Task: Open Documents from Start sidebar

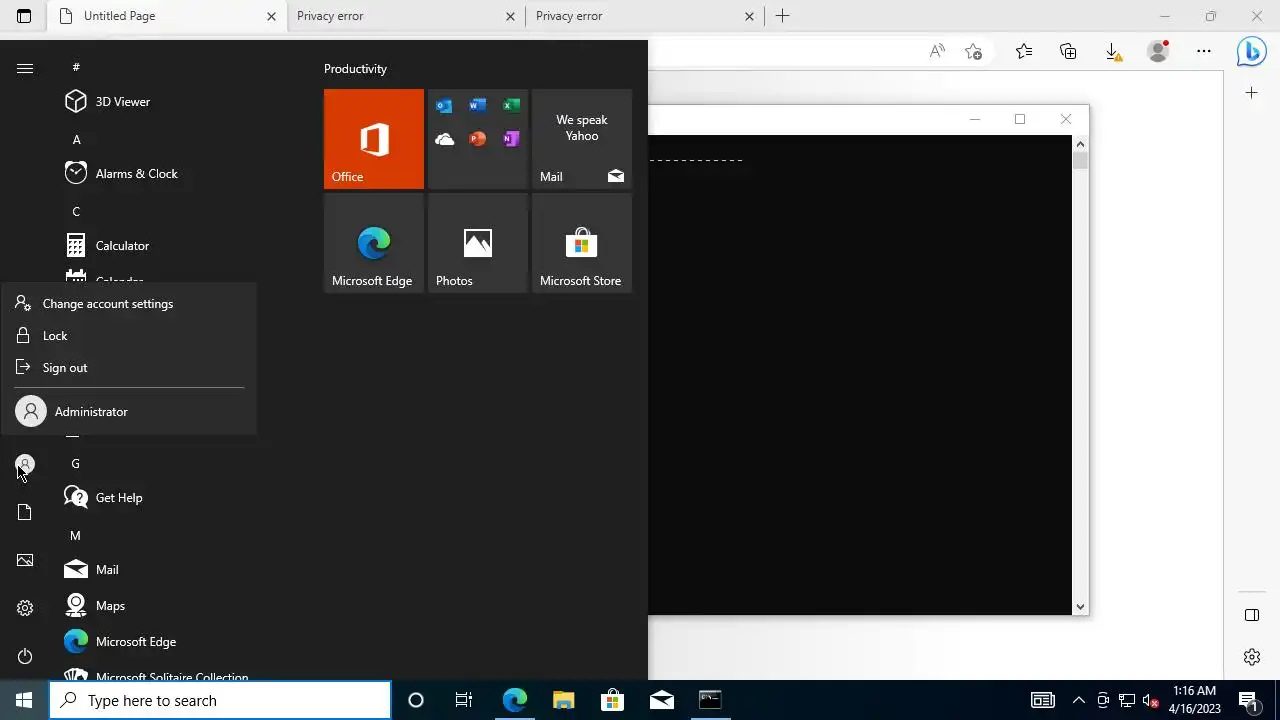Action: [x=25, y=512]
